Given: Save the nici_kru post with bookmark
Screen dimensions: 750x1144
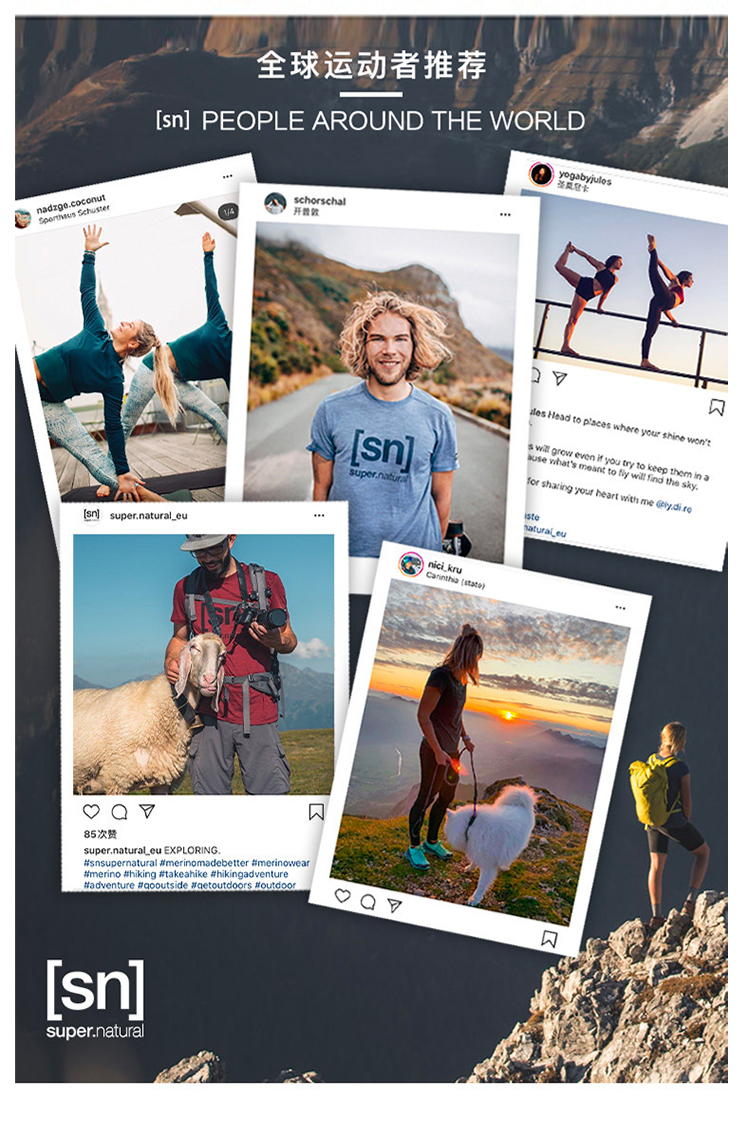Looking at the screenshot, I should 549,939.
